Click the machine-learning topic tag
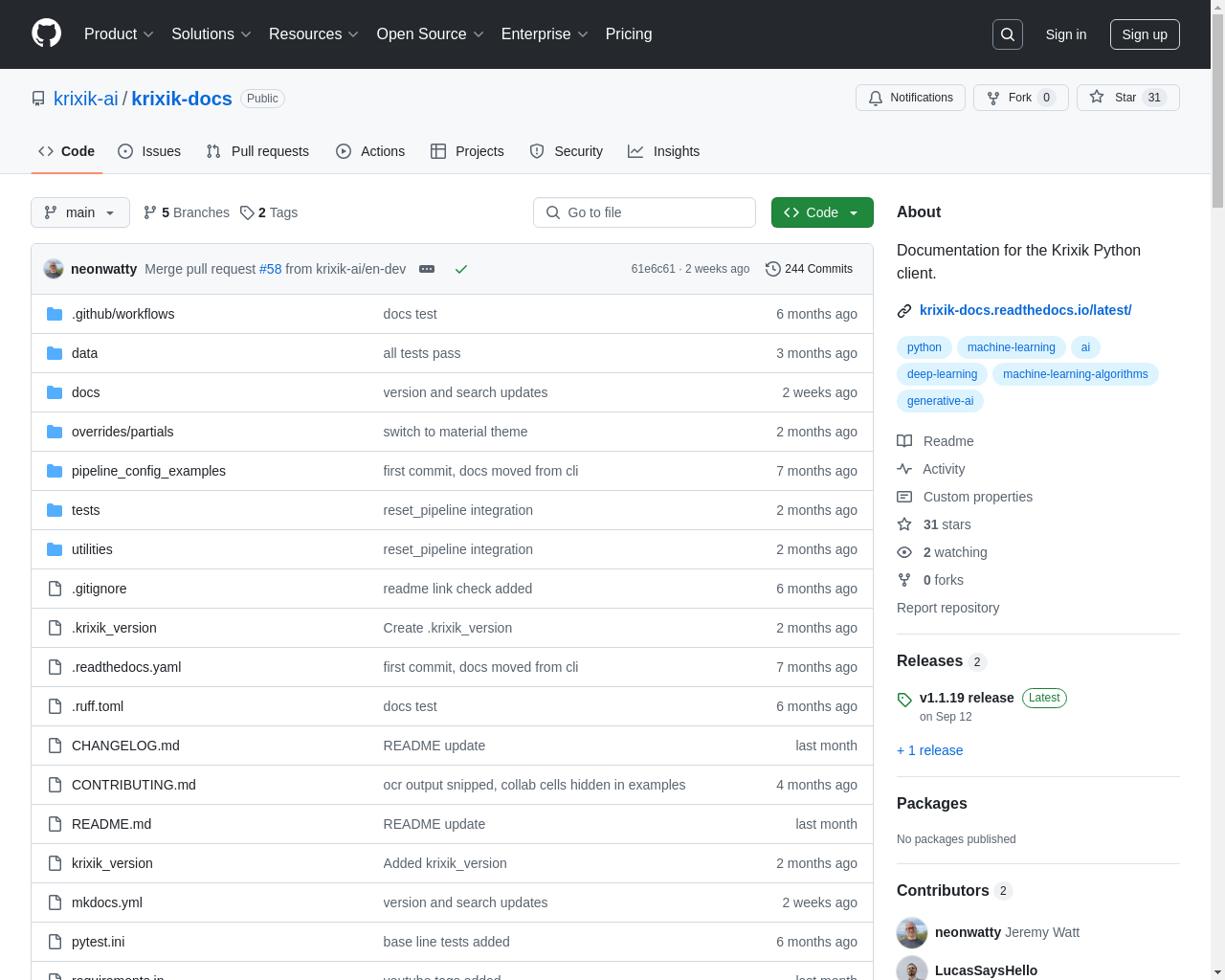The image size is (1225, 980). pyautogui.click(x=1012, y=347)
